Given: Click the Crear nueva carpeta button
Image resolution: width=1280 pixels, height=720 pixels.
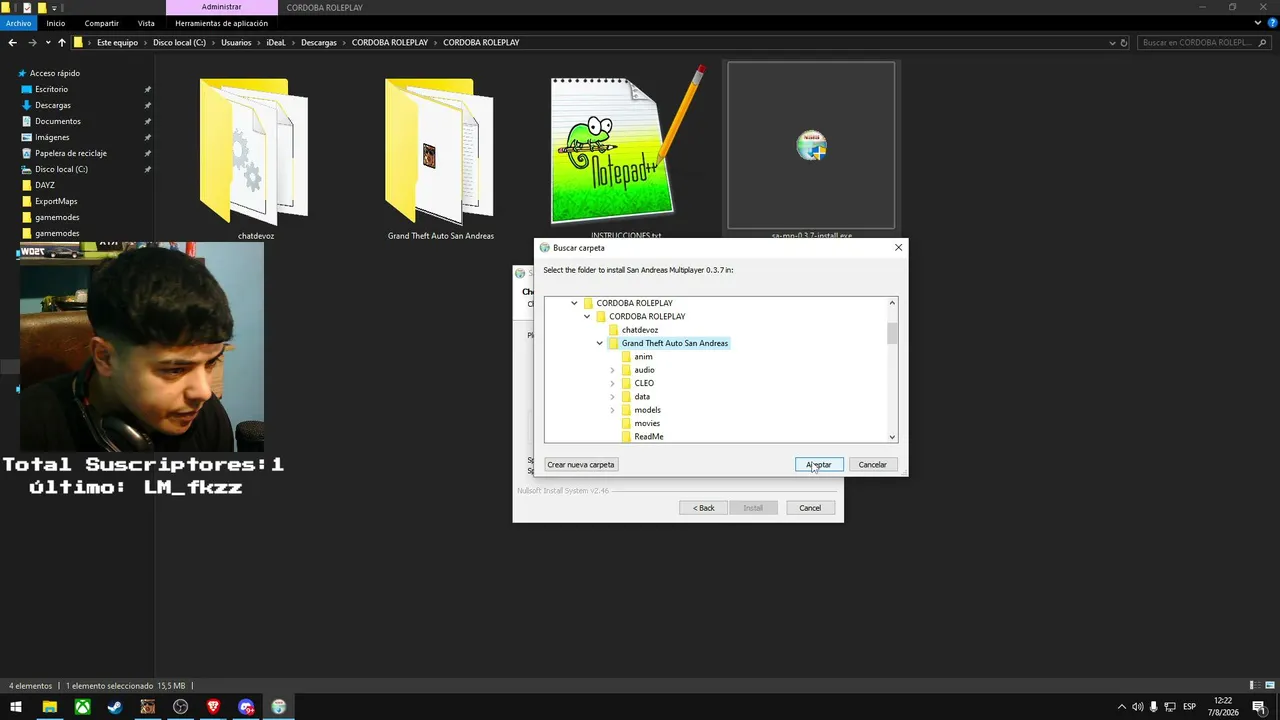Looking at the screenshot, I should click(x=581, y=465).
